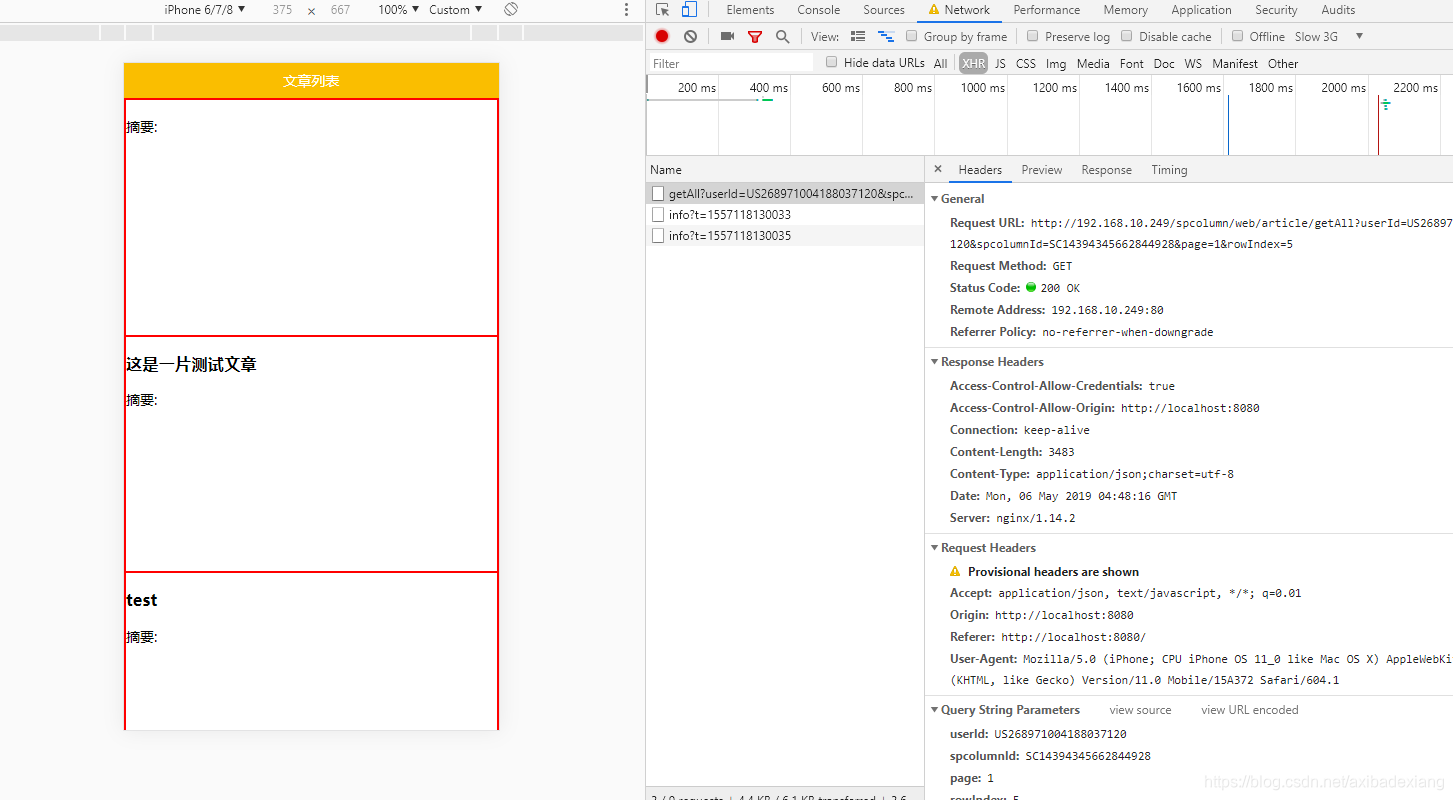Open the Preview tab of request details
Image resolution: width=1453 pixels, height=800 pixels.
click(1041, 170)
